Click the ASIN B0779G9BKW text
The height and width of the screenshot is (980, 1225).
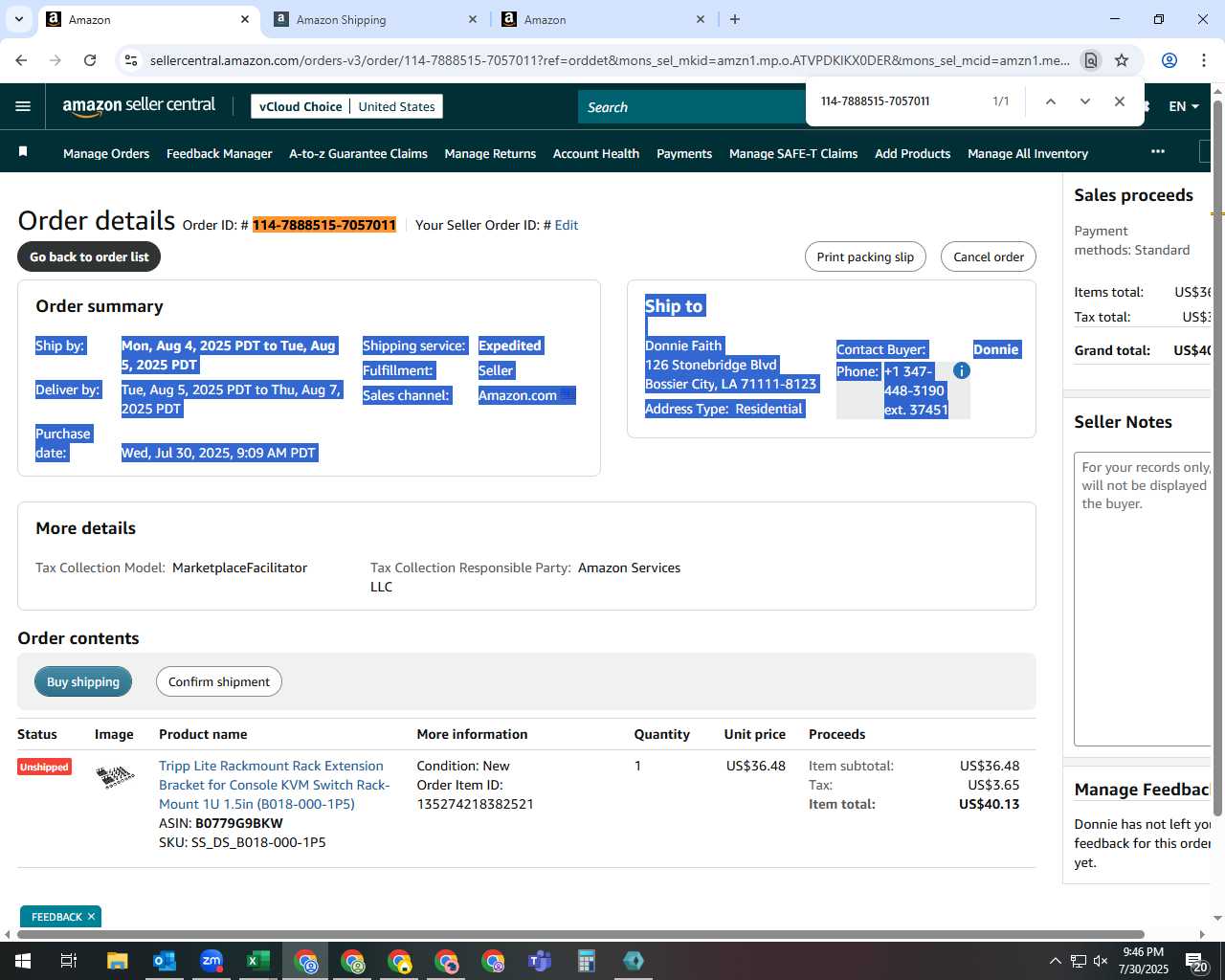click(x=239, y=823)
